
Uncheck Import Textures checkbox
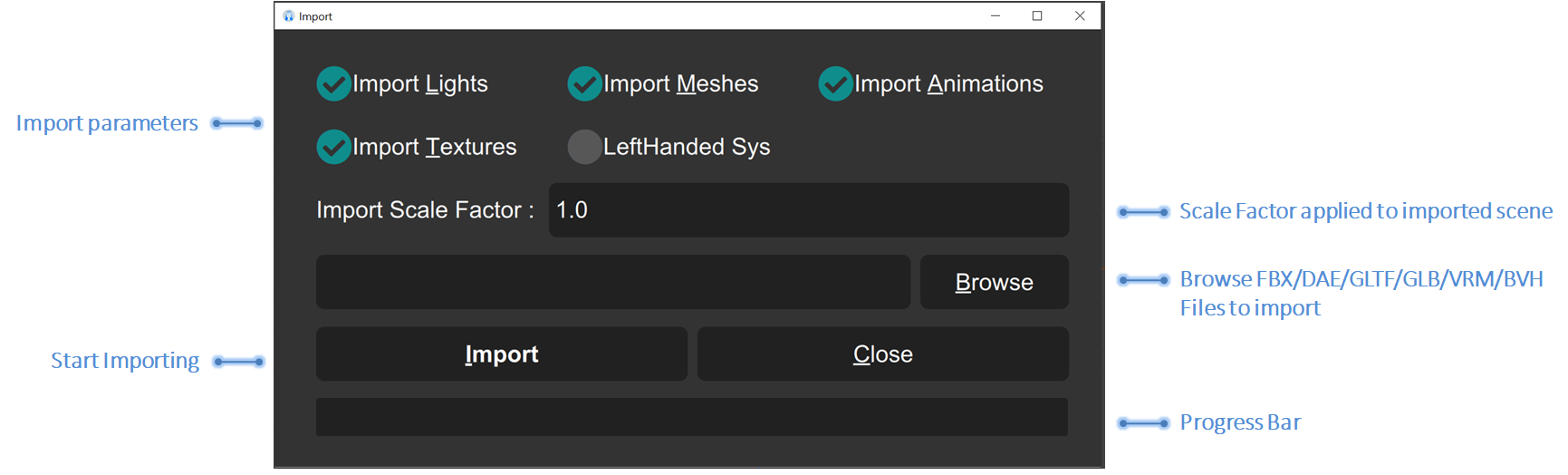[x=333, y=147]
